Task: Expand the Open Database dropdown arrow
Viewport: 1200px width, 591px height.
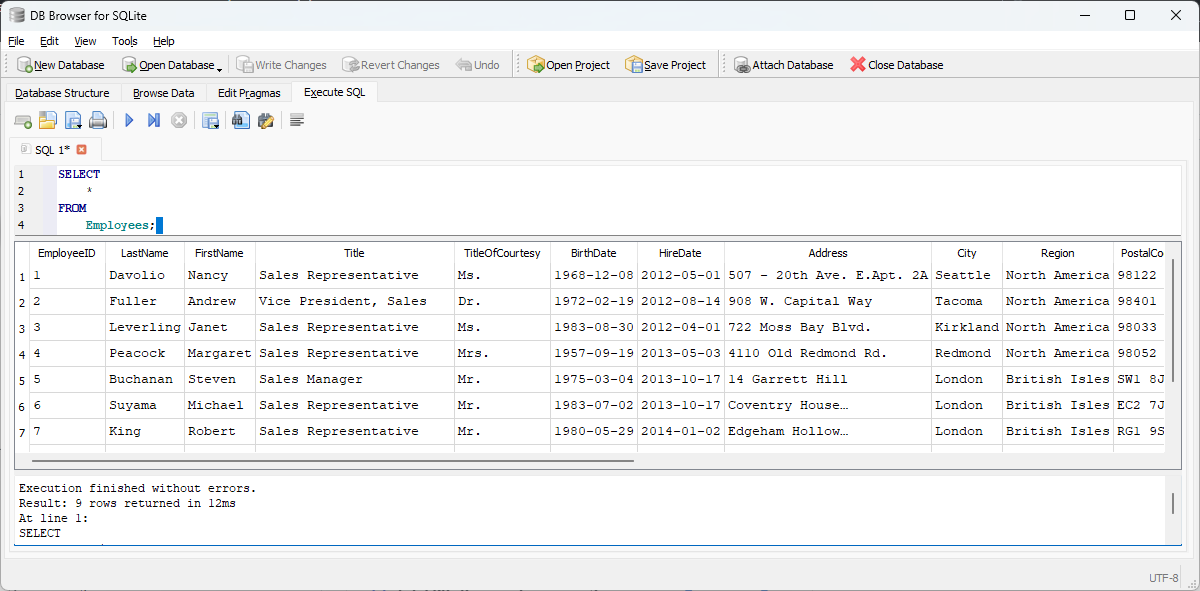Action: [219, 67]
